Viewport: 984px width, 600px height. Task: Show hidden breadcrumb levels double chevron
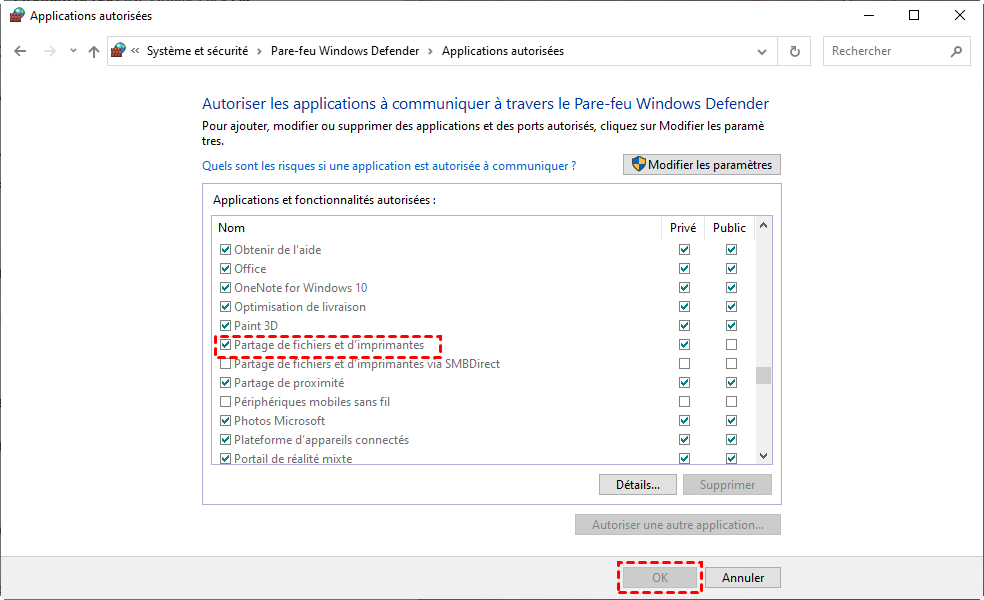pyautogui.click(x=135, y=51)
